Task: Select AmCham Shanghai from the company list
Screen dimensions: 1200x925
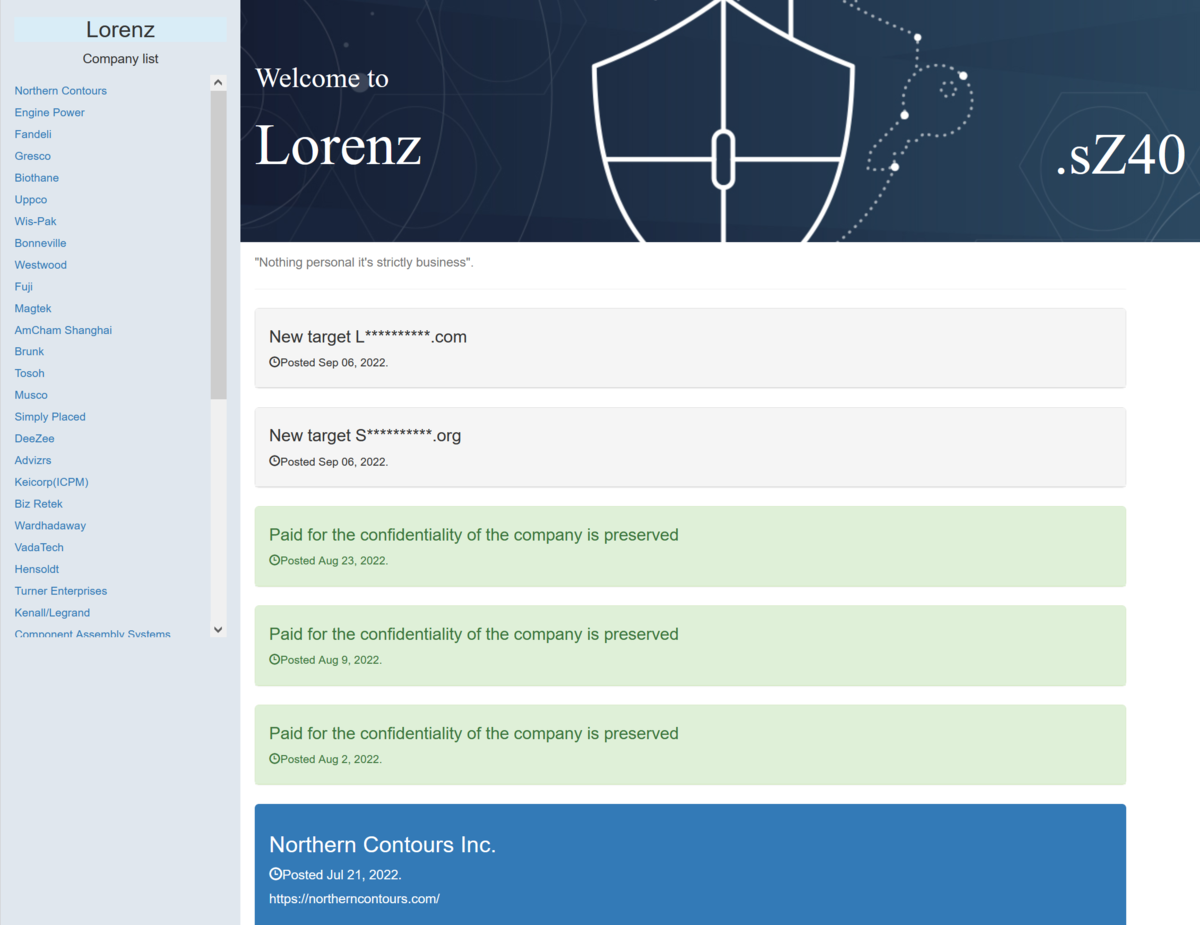Action: pos(63,329)
